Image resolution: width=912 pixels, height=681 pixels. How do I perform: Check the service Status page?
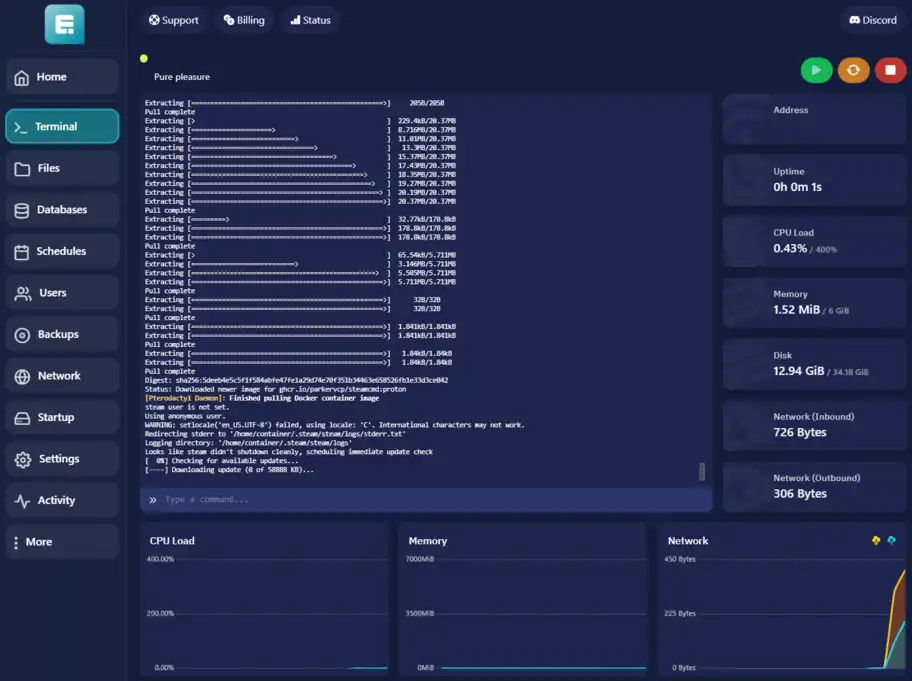click(x=310, y=20)
